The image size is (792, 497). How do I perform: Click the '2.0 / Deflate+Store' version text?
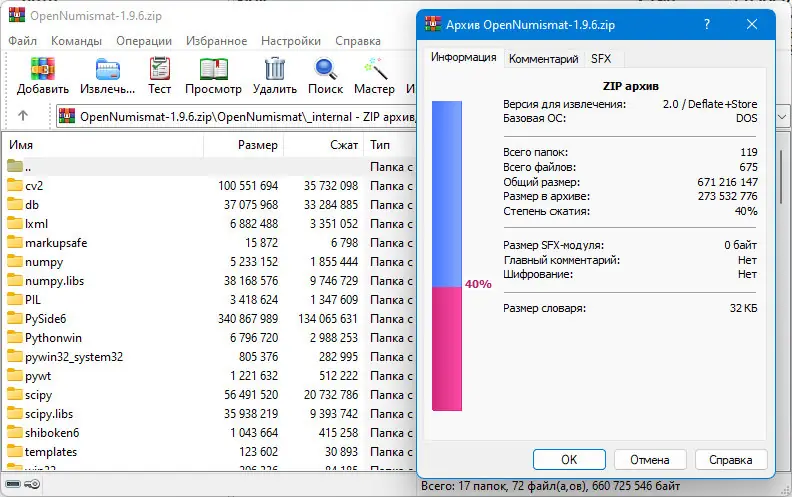click(710, 104)
